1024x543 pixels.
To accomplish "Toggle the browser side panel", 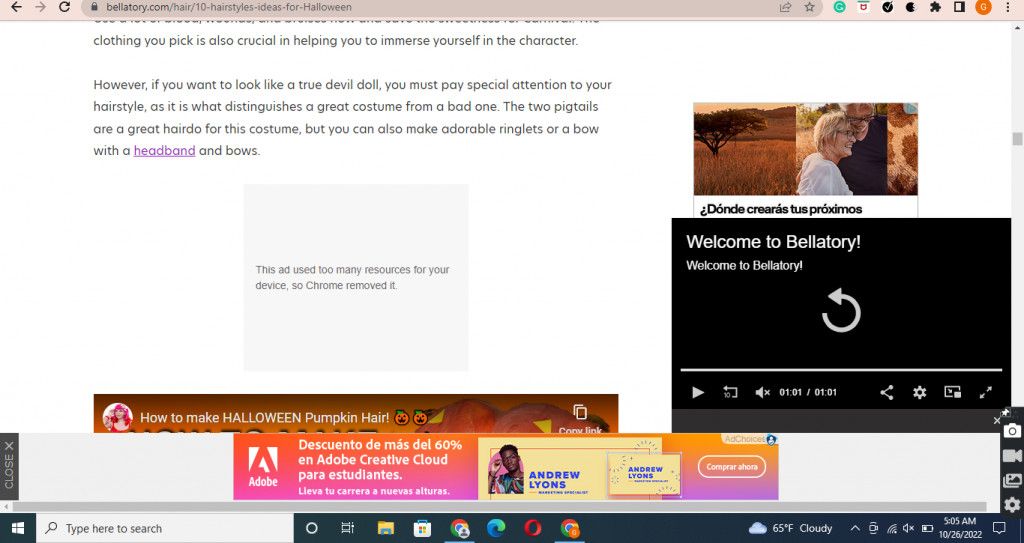I will [959, 7].
